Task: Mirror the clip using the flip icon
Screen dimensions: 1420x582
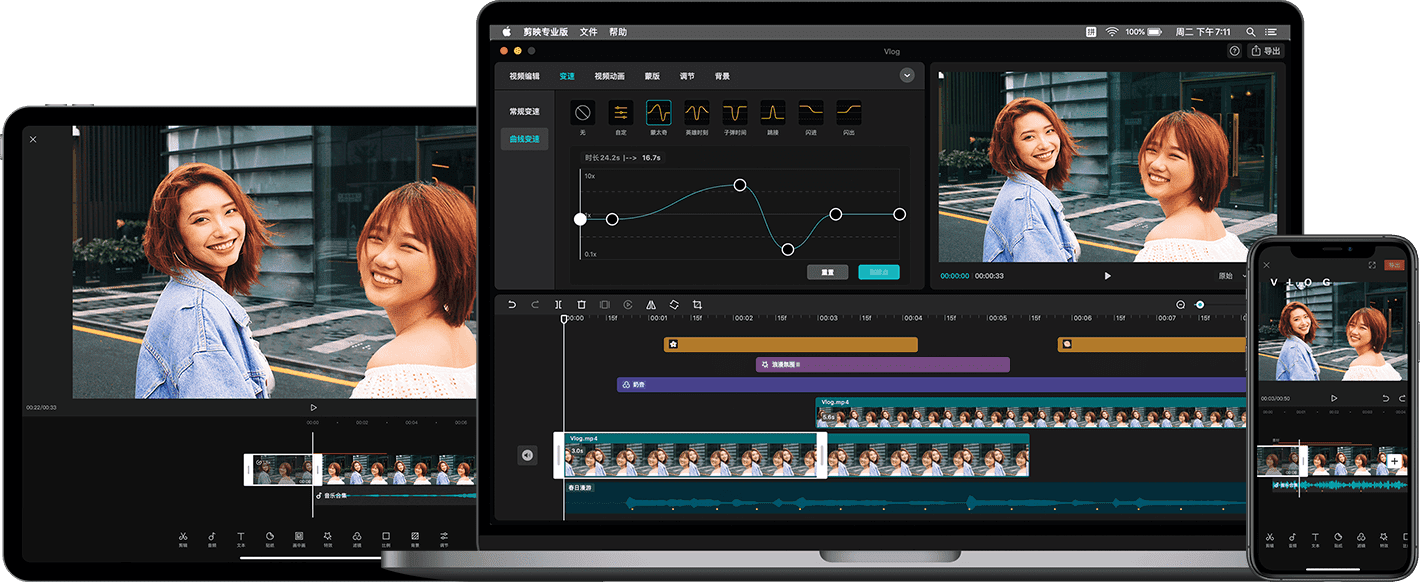Action: pos(651,304)
